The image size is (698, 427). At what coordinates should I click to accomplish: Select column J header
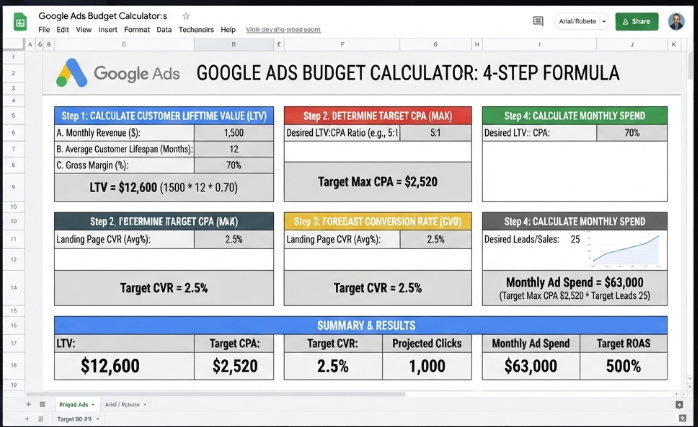pos(632,44)
